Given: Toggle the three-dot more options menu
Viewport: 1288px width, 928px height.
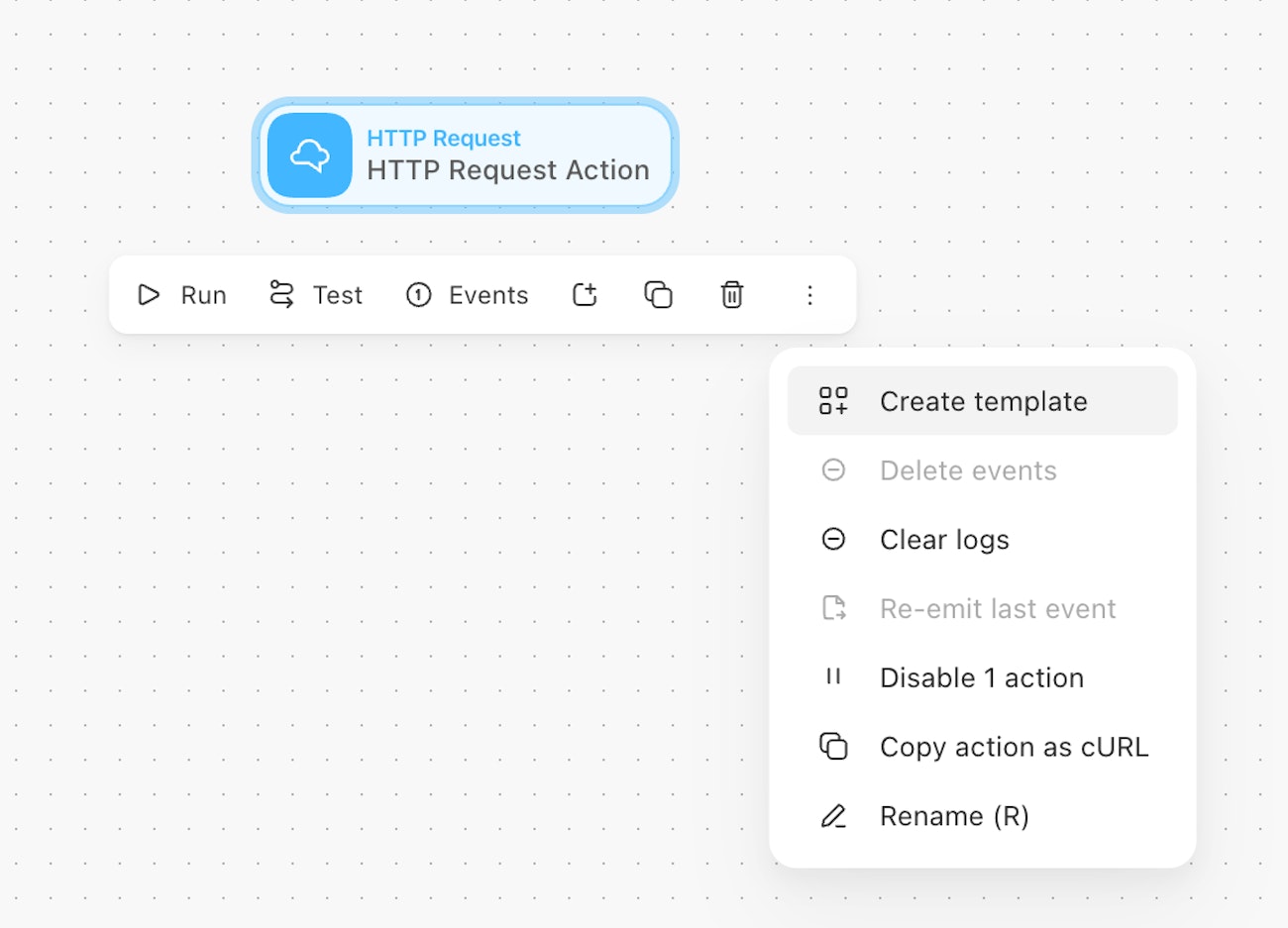Looking at the screenshot, I should coord(809,295).
